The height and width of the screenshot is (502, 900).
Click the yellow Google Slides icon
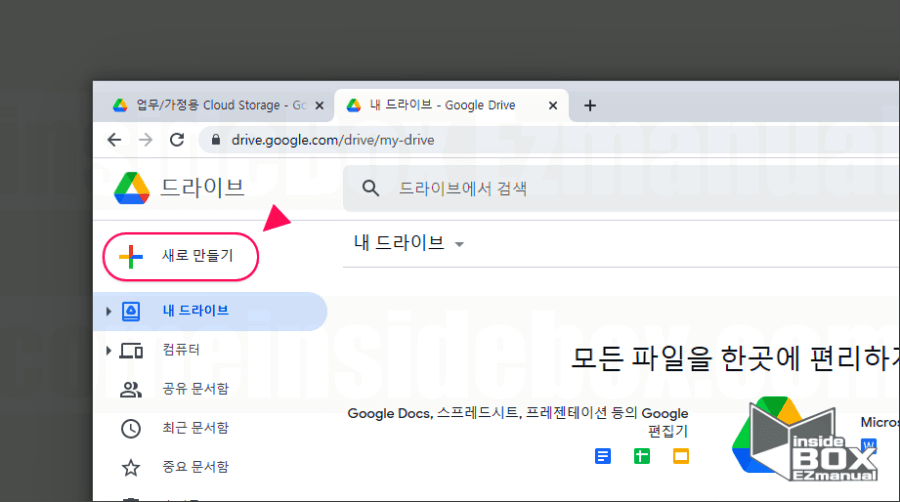[681, 456]
